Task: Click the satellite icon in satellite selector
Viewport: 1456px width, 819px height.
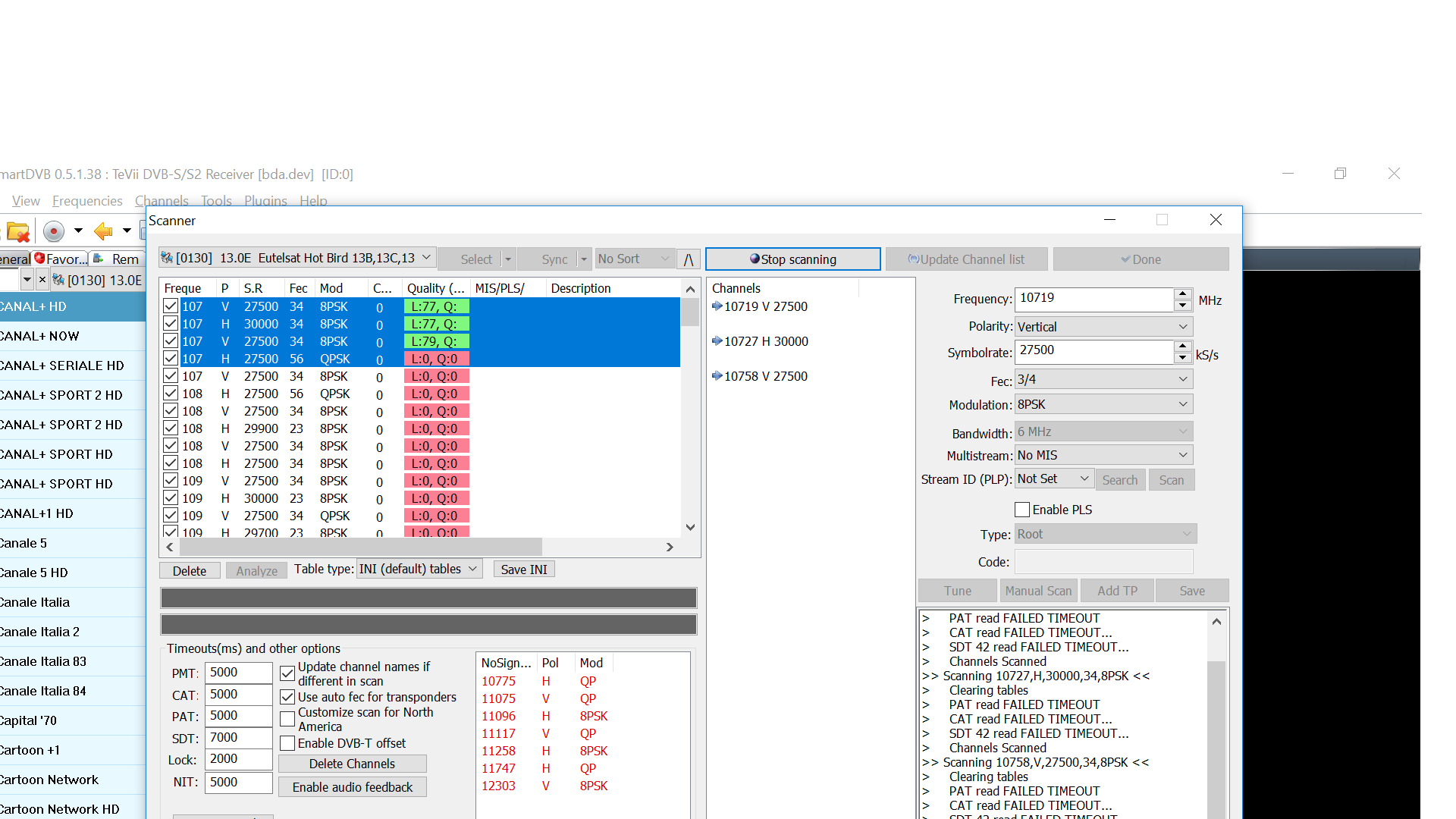Action: tap(167, 258)
